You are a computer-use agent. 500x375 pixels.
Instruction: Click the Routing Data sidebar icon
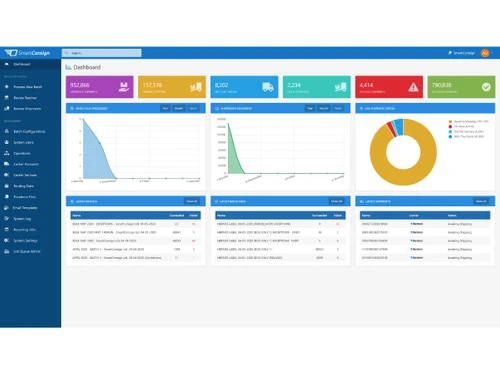point(6,186)
